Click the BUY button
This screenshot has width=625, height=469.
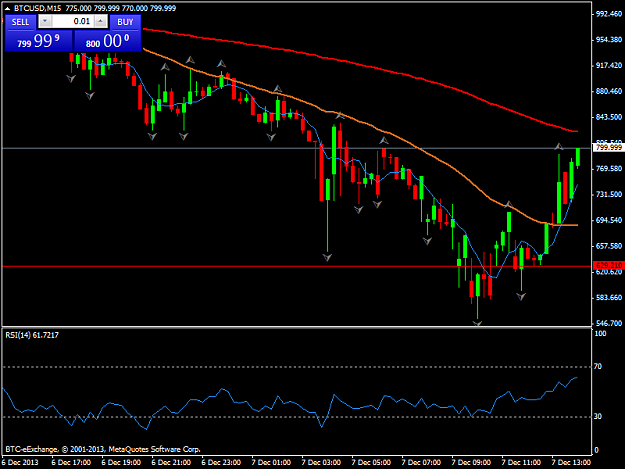click(125, 22)
